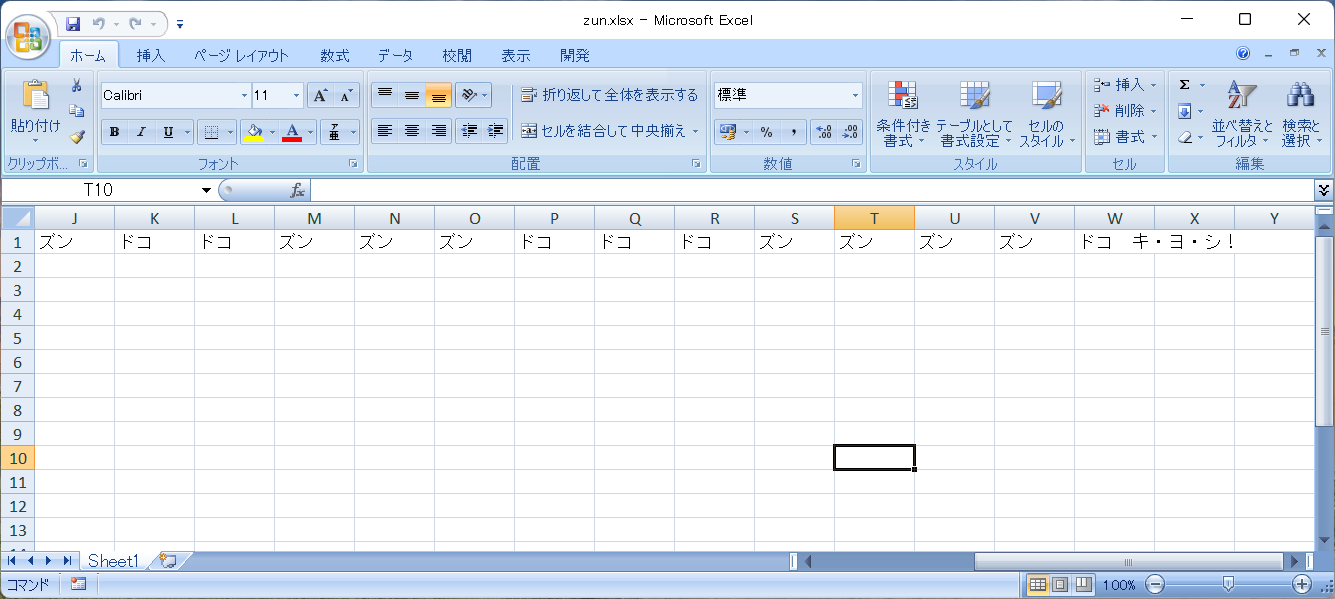Click the formula bar input field

pos(812,190)
